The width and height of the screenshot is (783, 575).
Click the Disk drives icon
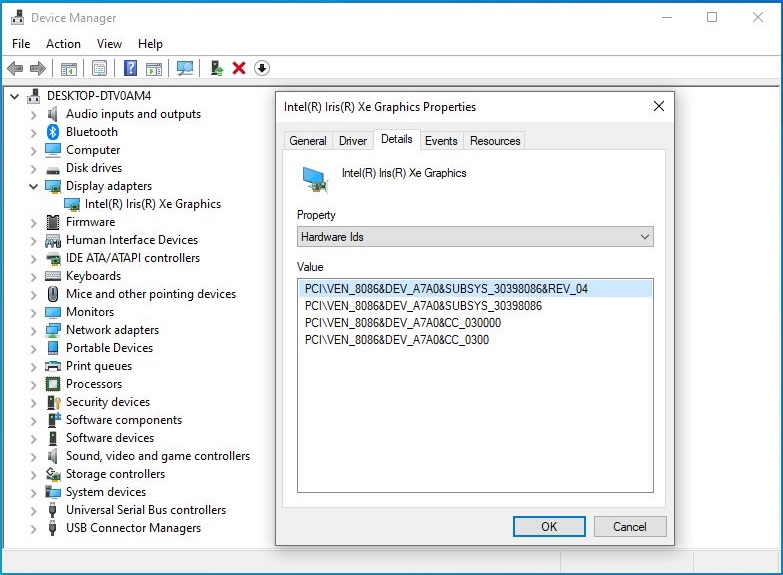click(53, 170)
